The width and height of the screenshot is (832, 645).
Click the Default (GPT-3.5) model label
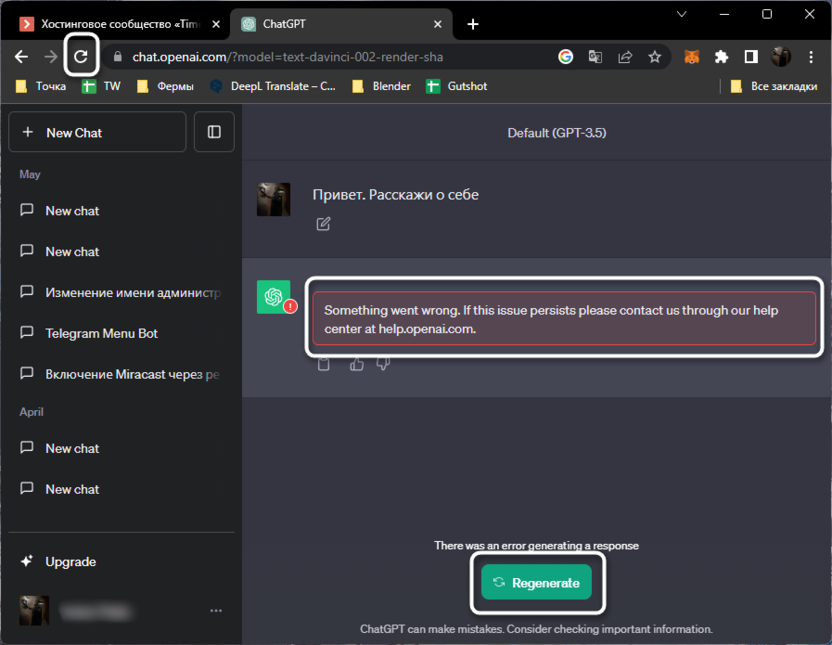click(557, 133)
